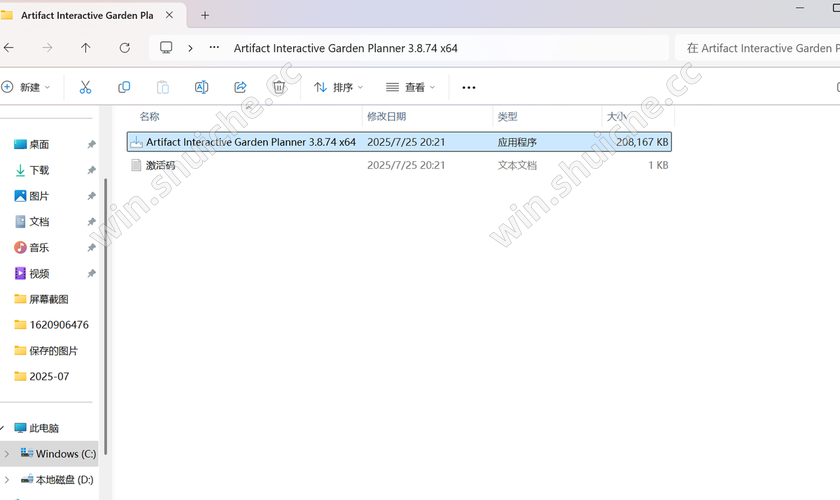Unpin 文档 using its pin icon
Image resolution: width=840 pixels, height=500 pixels.
pos(92,222)
